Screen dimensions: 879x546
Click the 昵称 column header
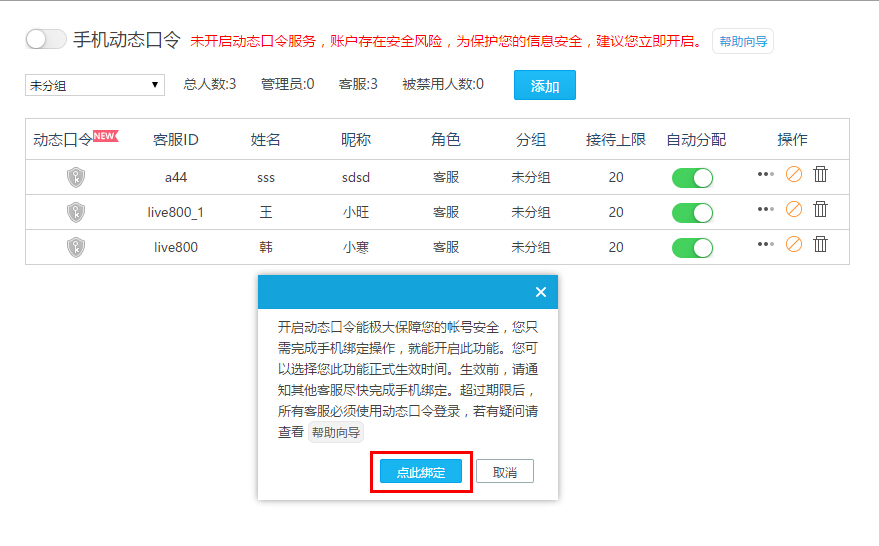[355, 140]
